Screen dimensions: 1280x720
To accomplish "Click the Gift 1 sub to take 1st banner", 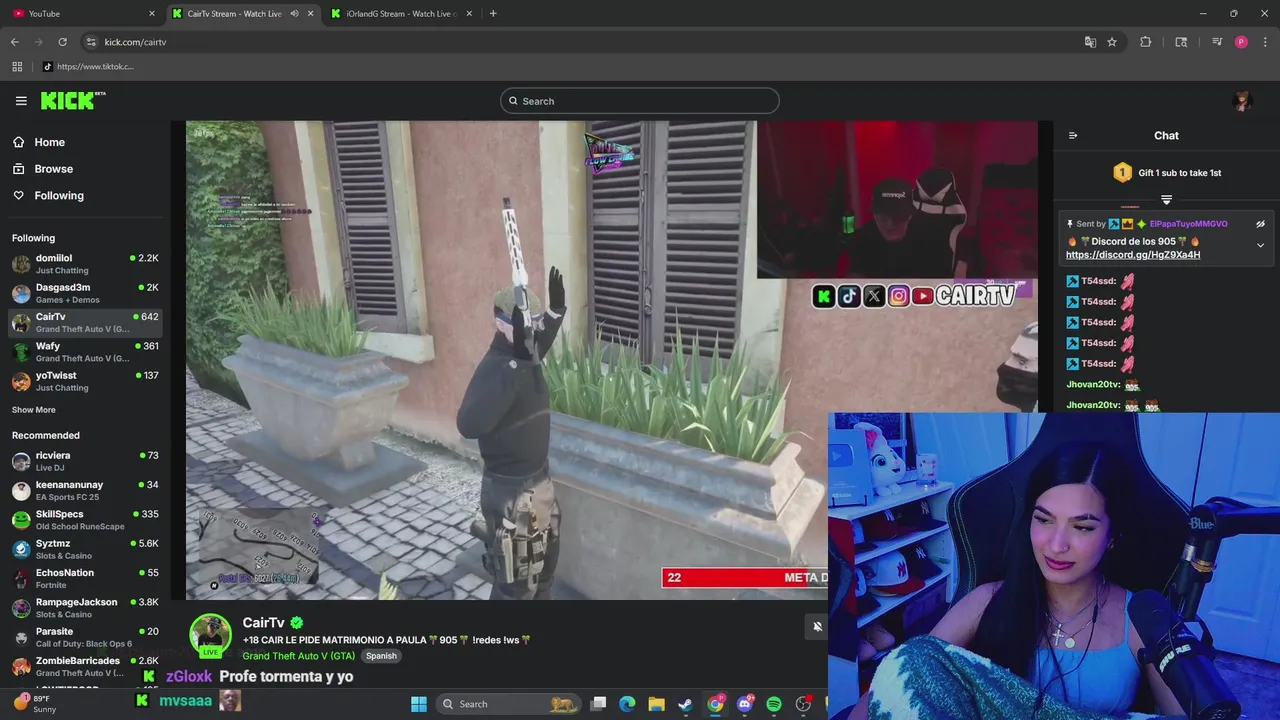I will [1166, 173].
